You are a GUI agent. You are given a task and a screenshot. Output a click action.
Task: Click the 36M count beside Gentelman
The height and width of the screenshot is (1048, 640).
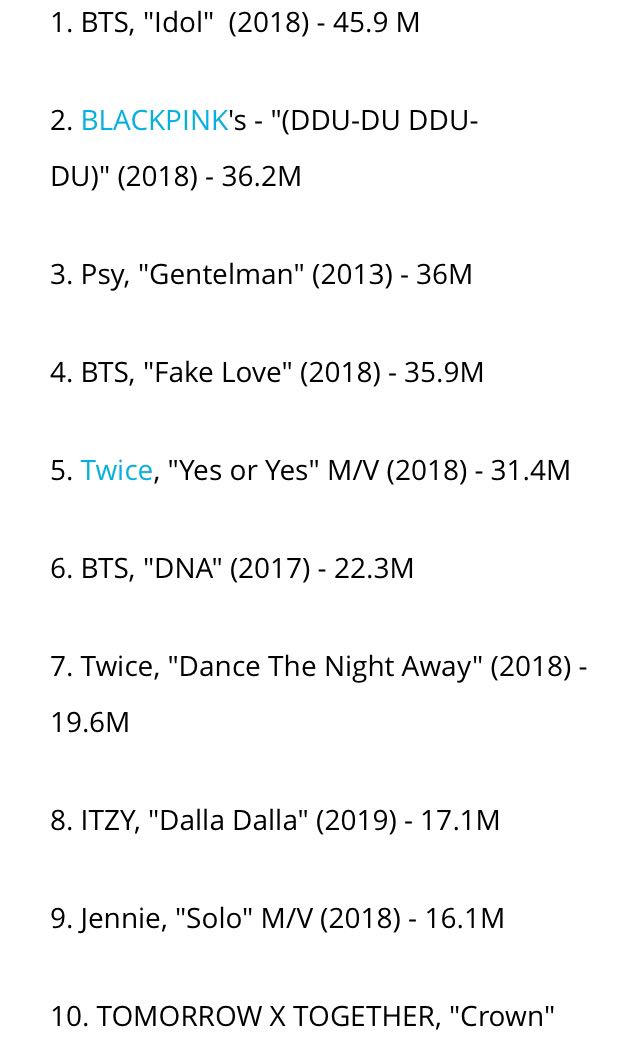443,274
